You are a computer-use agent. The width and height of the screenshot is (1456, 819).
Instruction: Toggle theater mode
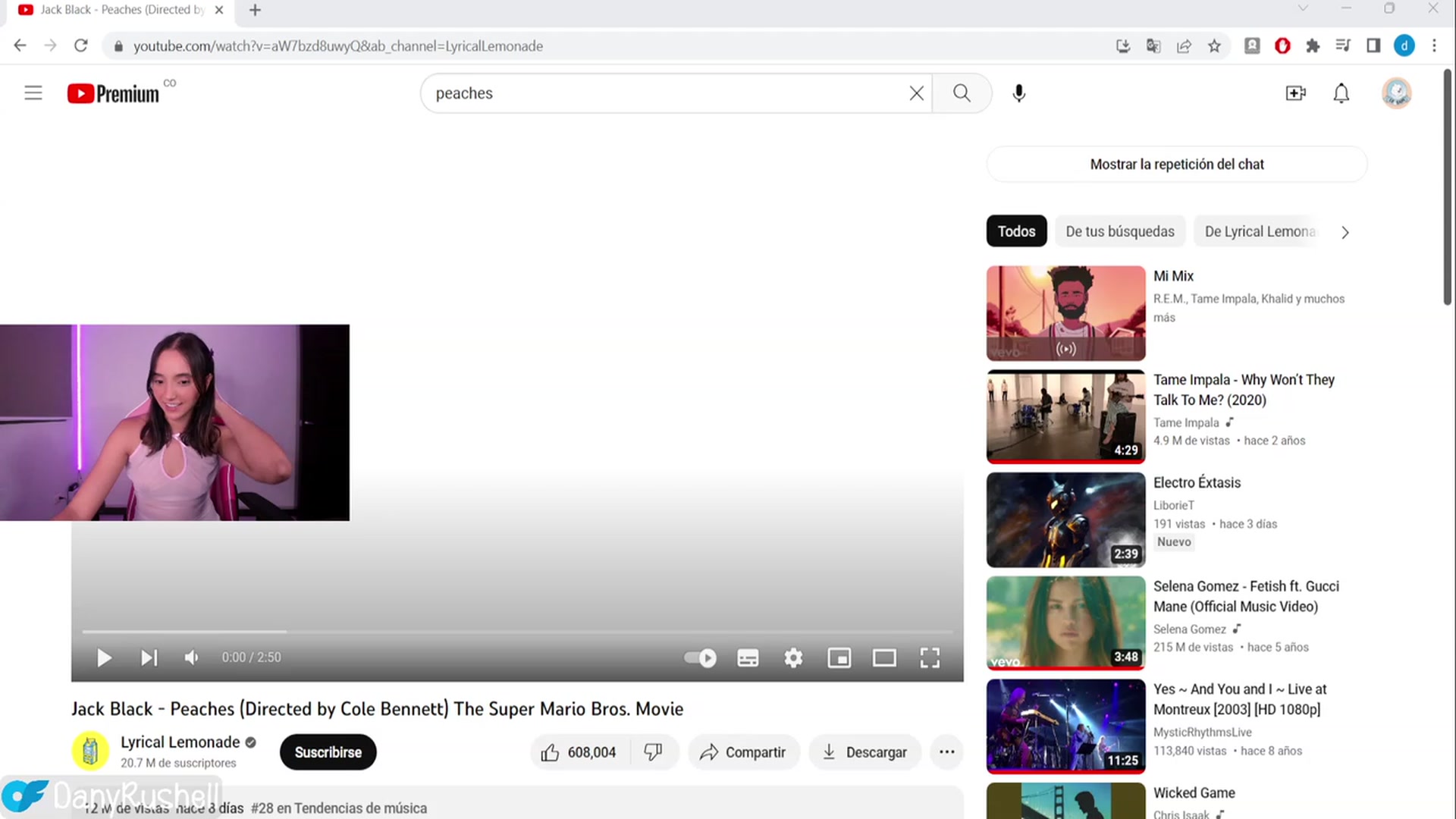pyautogui.click(x=884, y=657)
